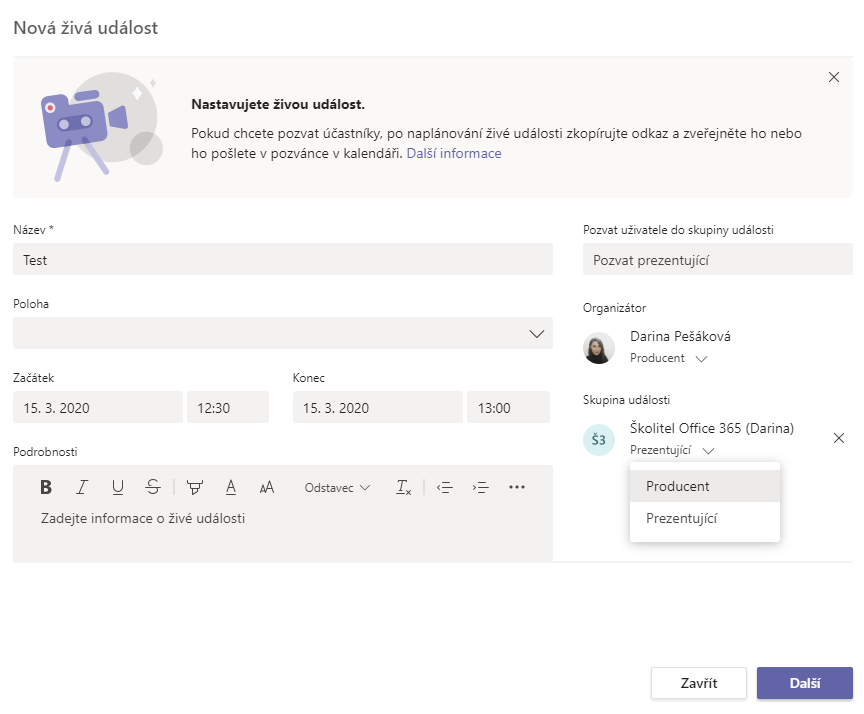Screen dimensions: 864x714
Task: Toggle Školitel Office 365 Prezentující role dropdown
Action: [x=672, y=450]
